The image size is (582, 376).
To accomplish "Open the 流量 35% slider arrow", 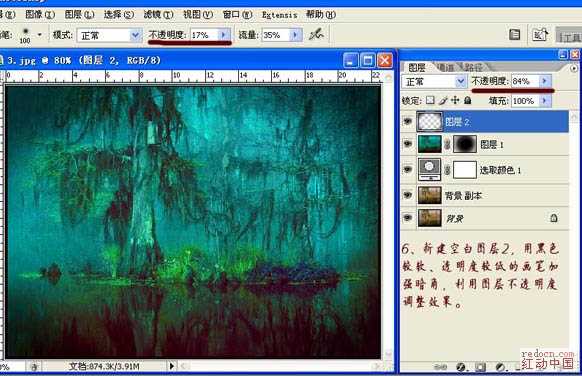I will (x=295, y=35).
